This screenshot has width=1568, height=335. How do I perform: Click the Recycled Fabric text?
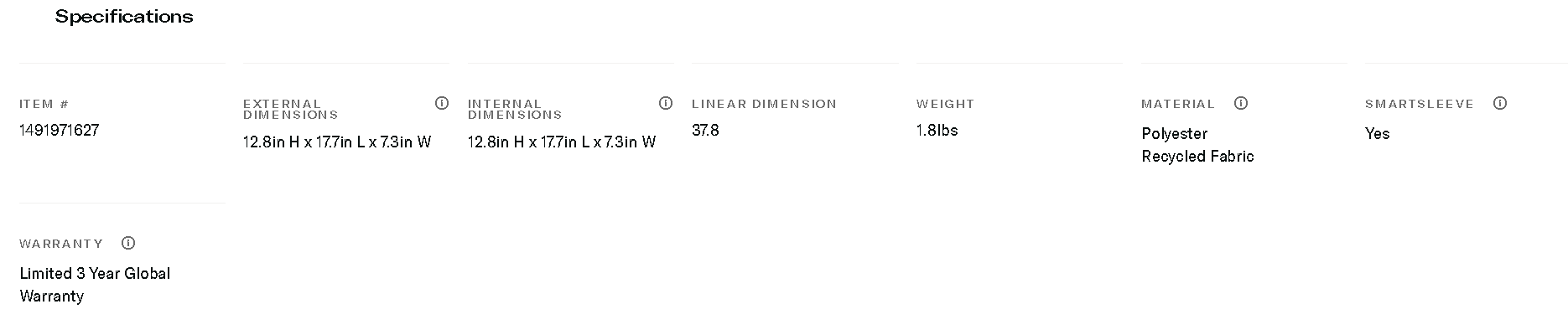(1197, 157)
